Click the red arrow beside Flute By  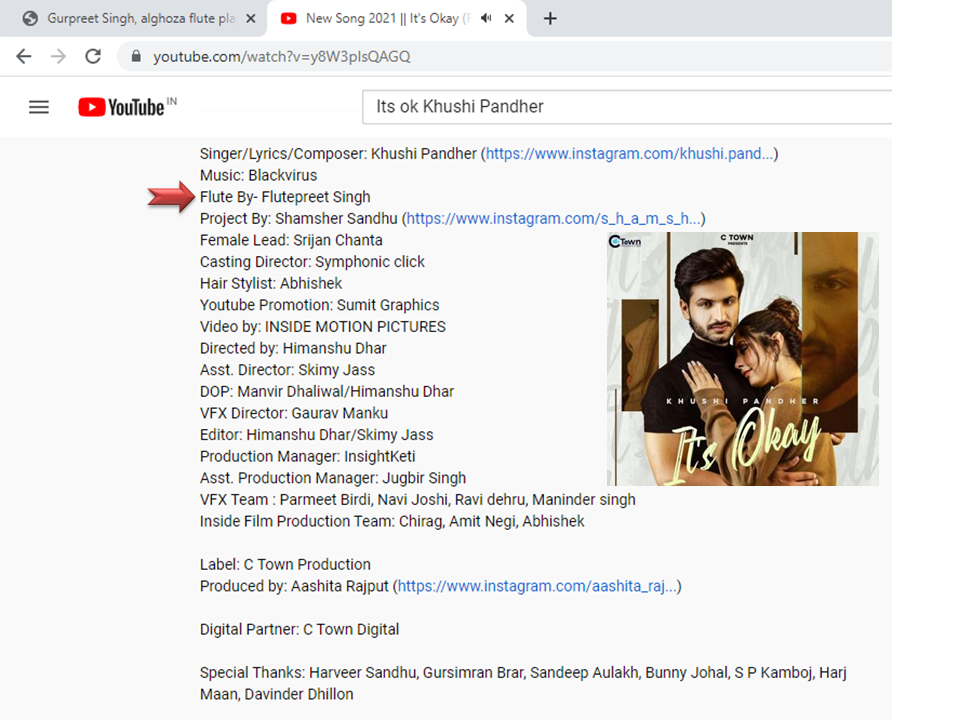[170, 198]
